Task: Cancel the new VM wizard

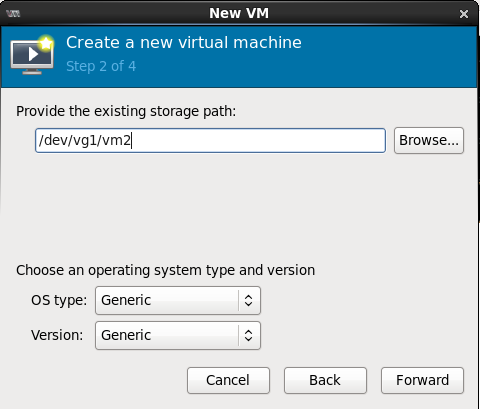Action: coord(228,380)
